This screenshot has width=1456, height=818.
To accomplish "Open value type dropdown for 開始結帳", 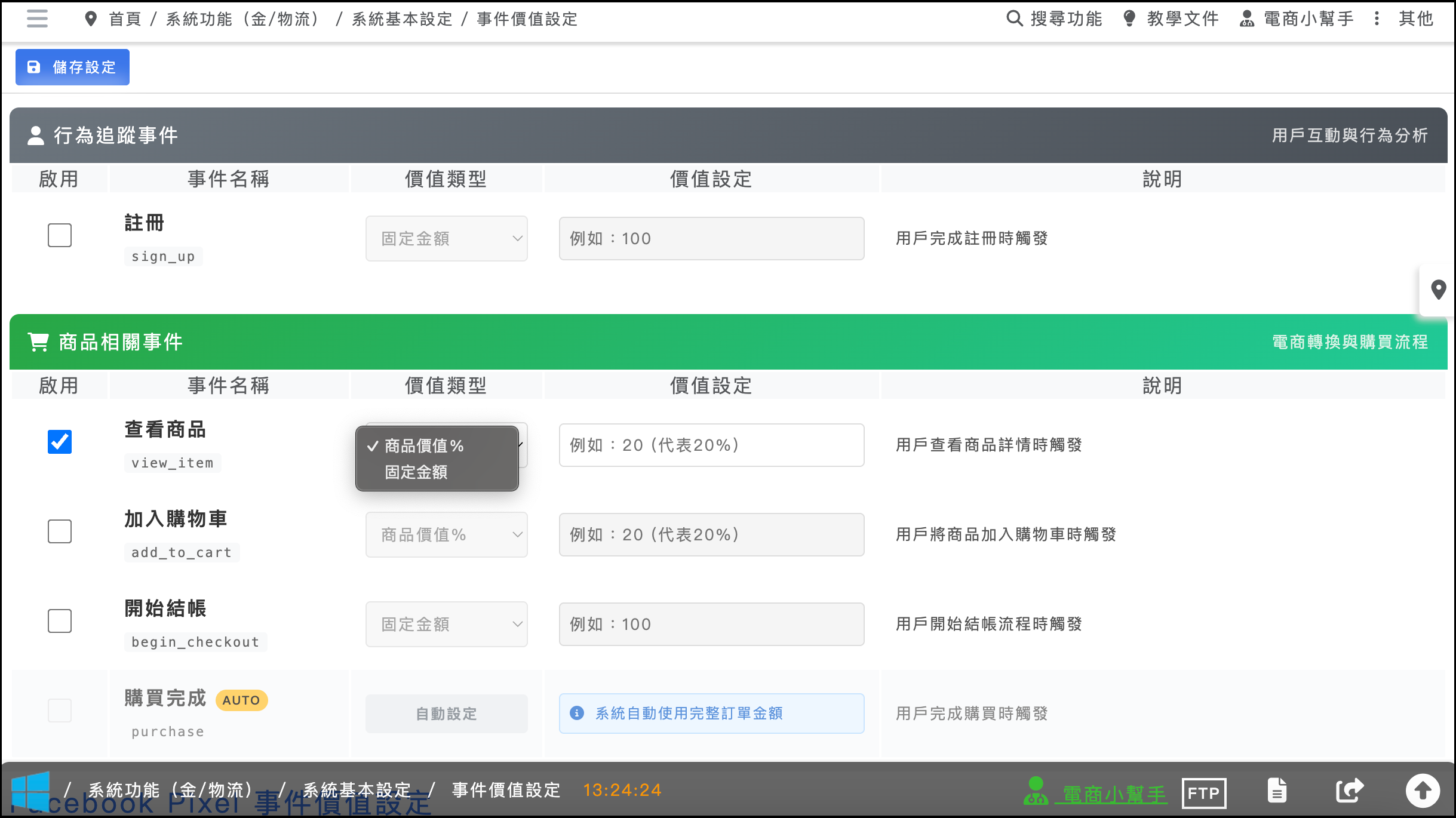I will tap(447, 624).
